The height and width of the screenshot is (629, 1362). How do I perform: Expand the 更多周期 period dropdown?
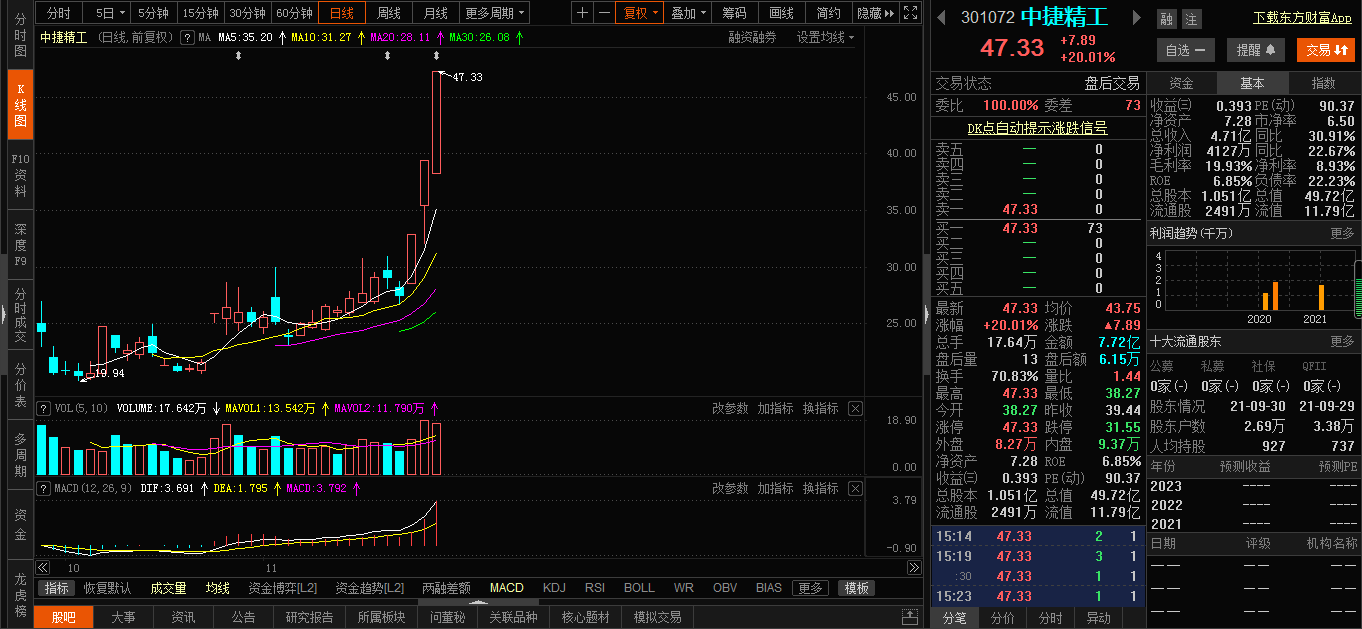[x=495, y=13]
